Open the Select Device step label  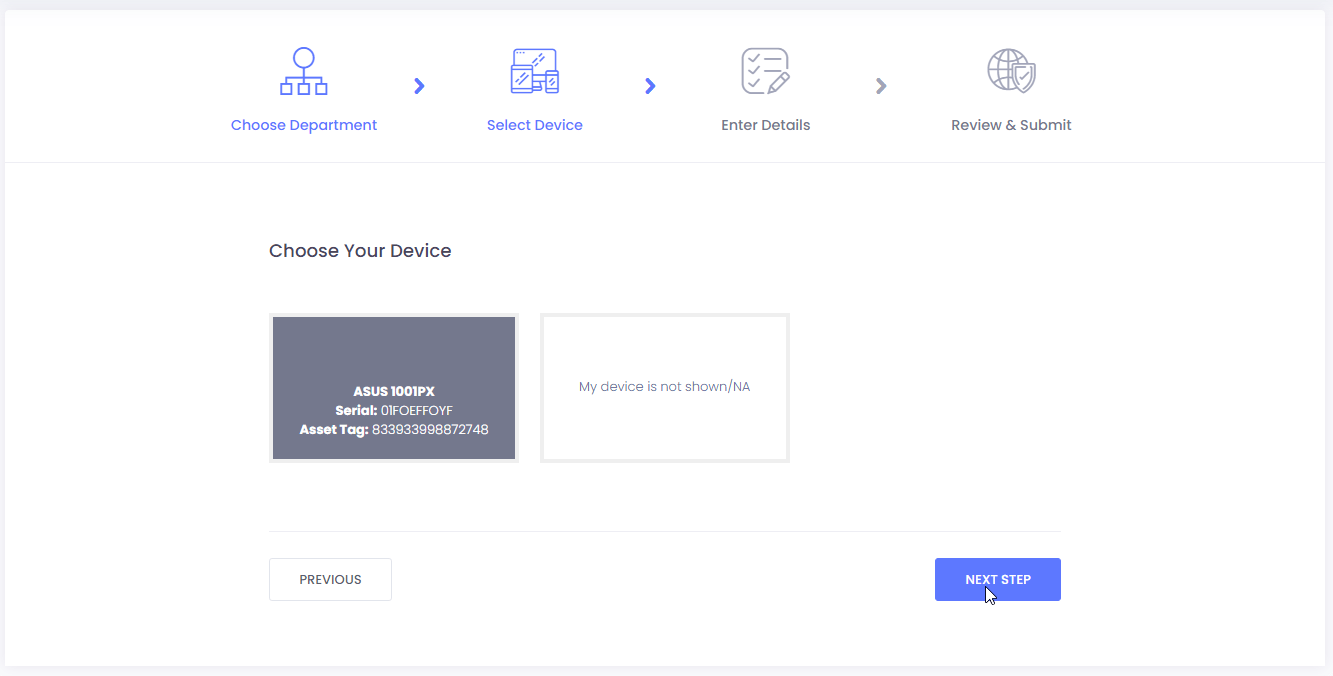[534, 125]
